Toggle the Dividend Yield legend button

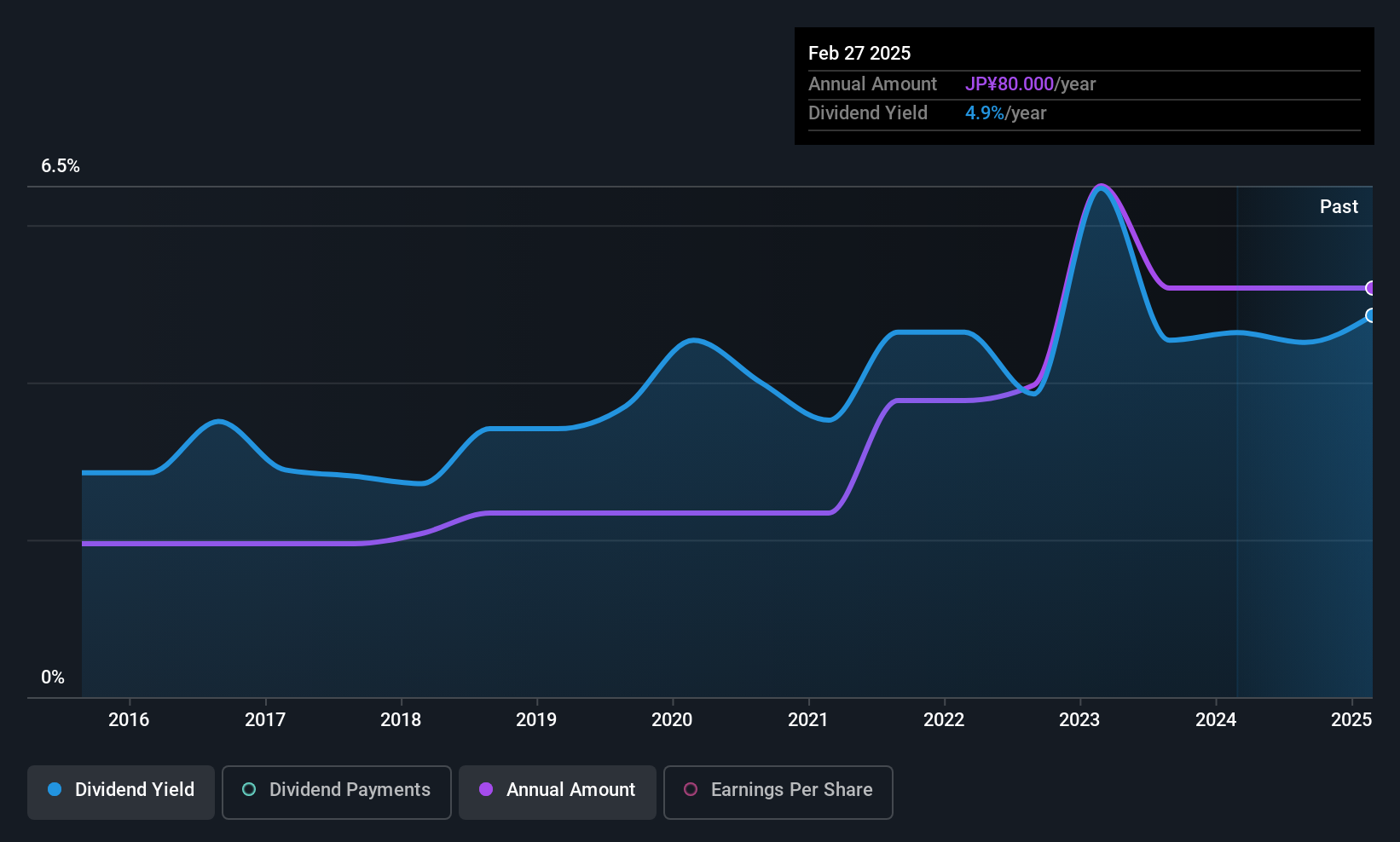click(x=121, y=792)
